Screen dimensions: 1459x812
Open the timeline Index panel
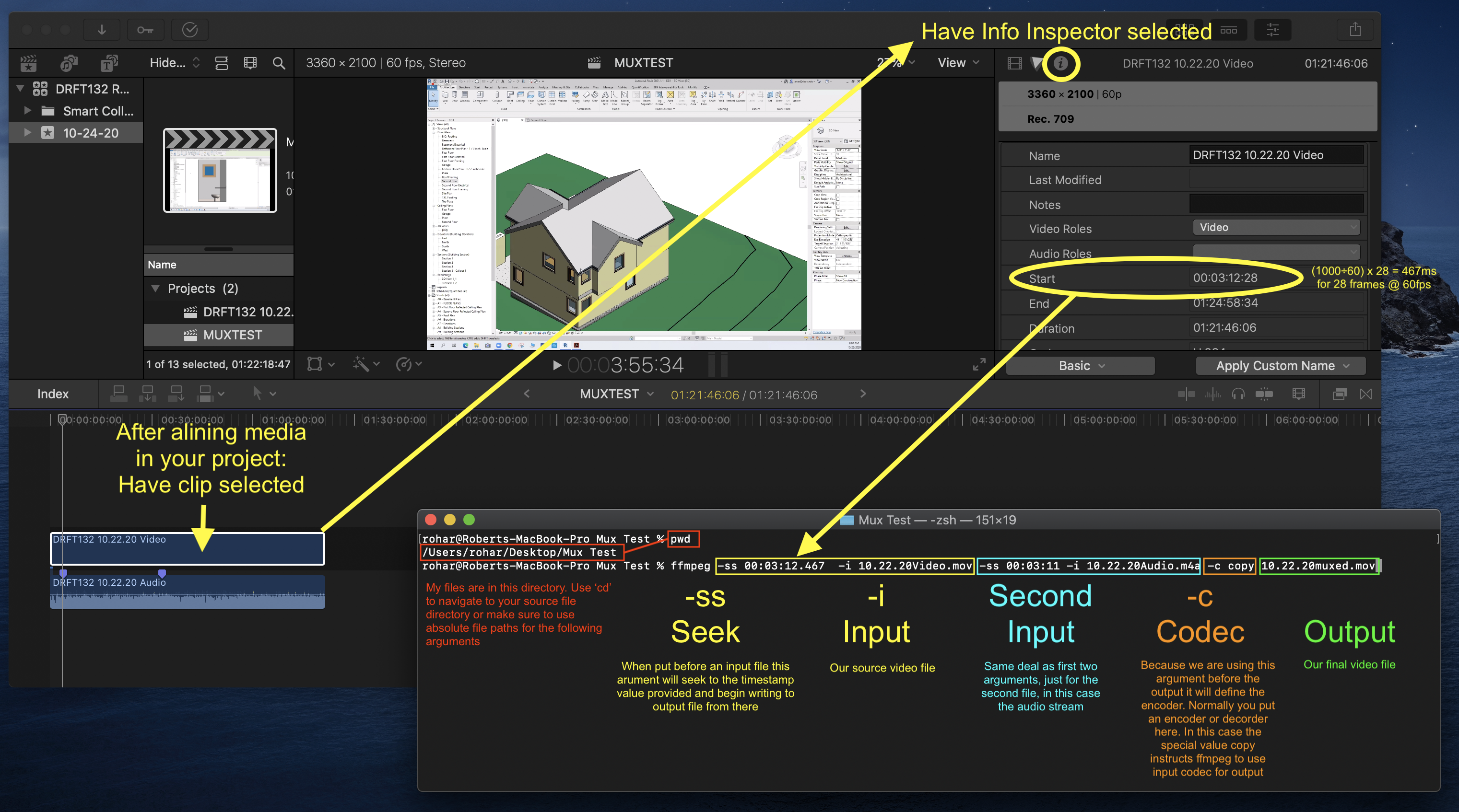tap(53, 394)
